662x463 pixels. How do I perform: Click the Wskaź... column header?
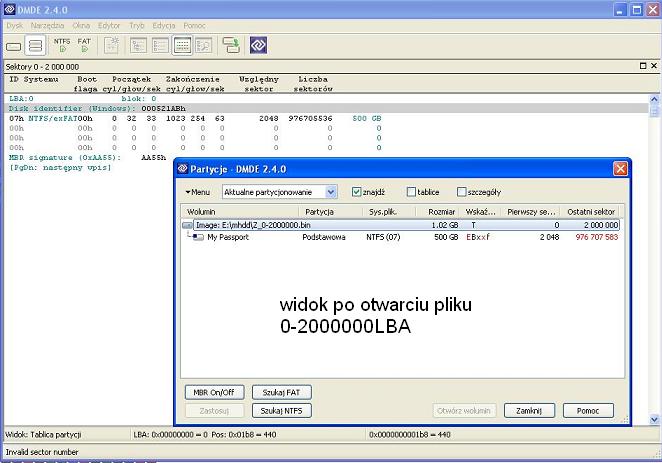pyautogui.click(x=480, y=212)
